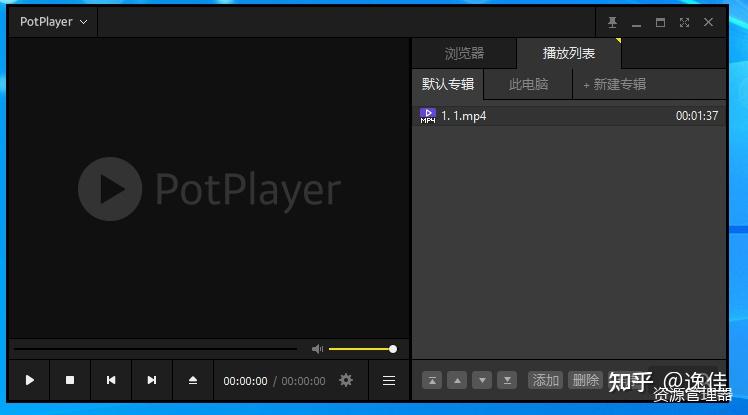The height and width of the screenshot is (415, 748).
Task: Click the 00:01:37 duration of 1.mp4
Action: (x=696, y=115)
